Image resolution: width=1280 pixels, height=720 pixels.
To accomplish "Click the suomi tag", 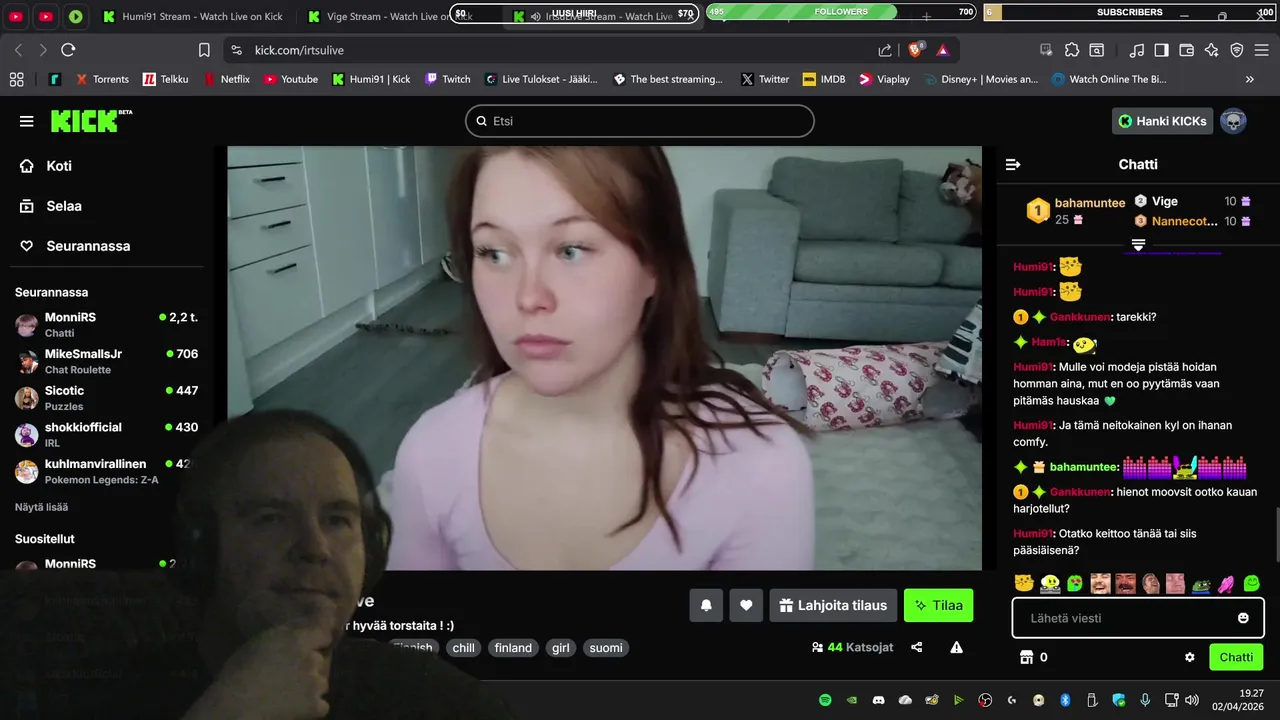I will pos(606,648).
